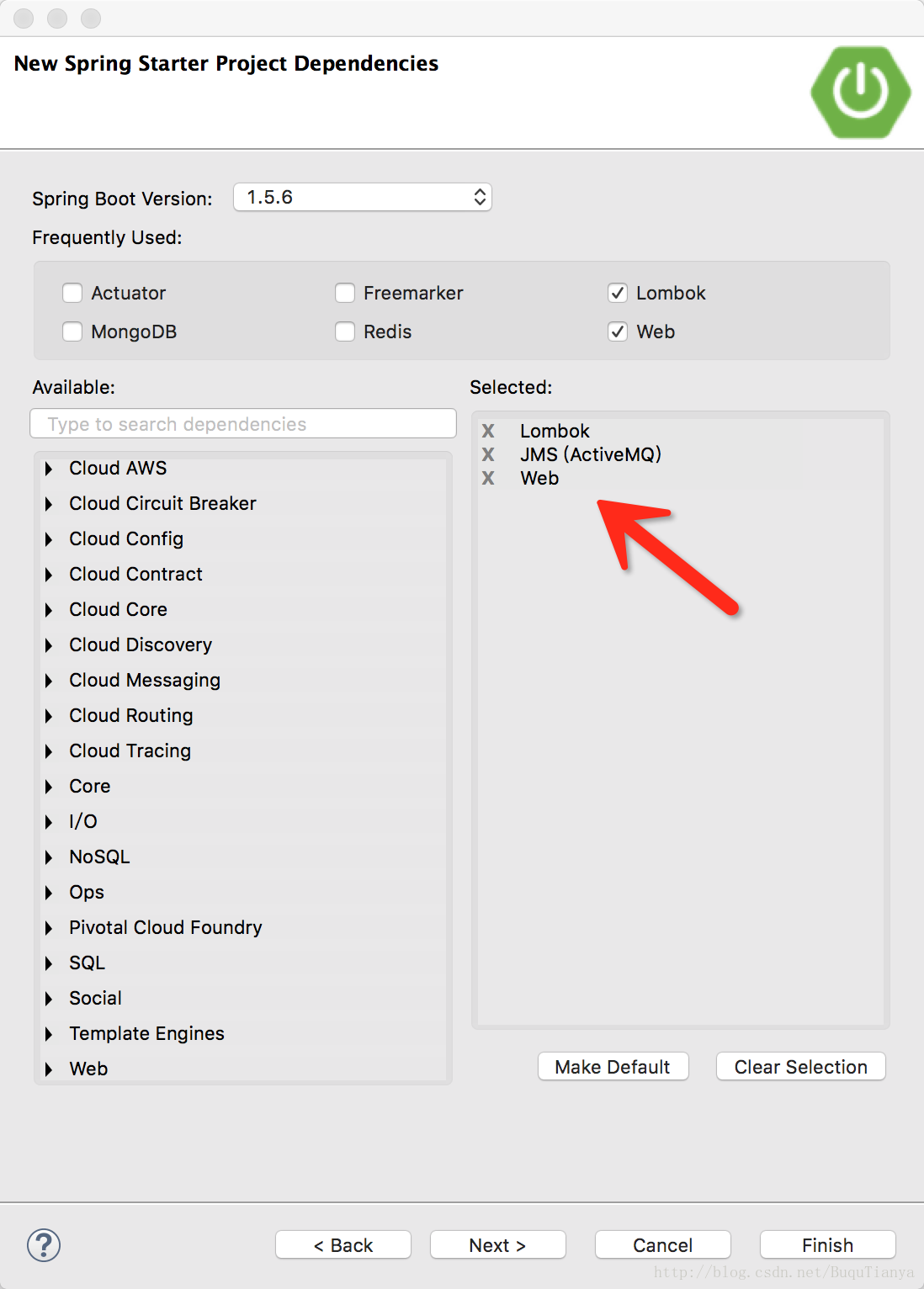Screen dimensions: 924x1289
Task: Expand the Cloud Core category
Action: pos(49,610)
